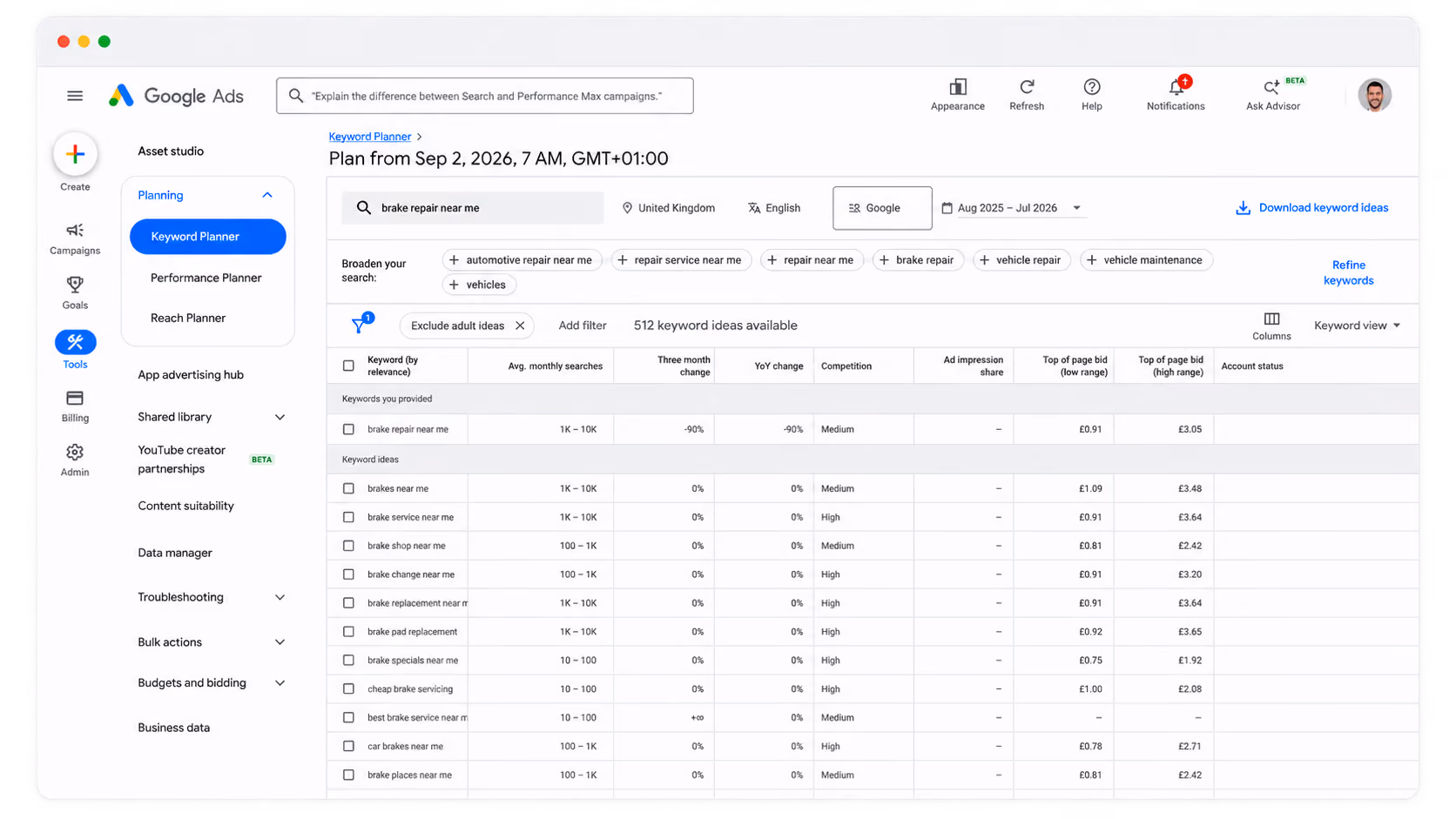Click the Google Ads logo

[x=176, y=96]
